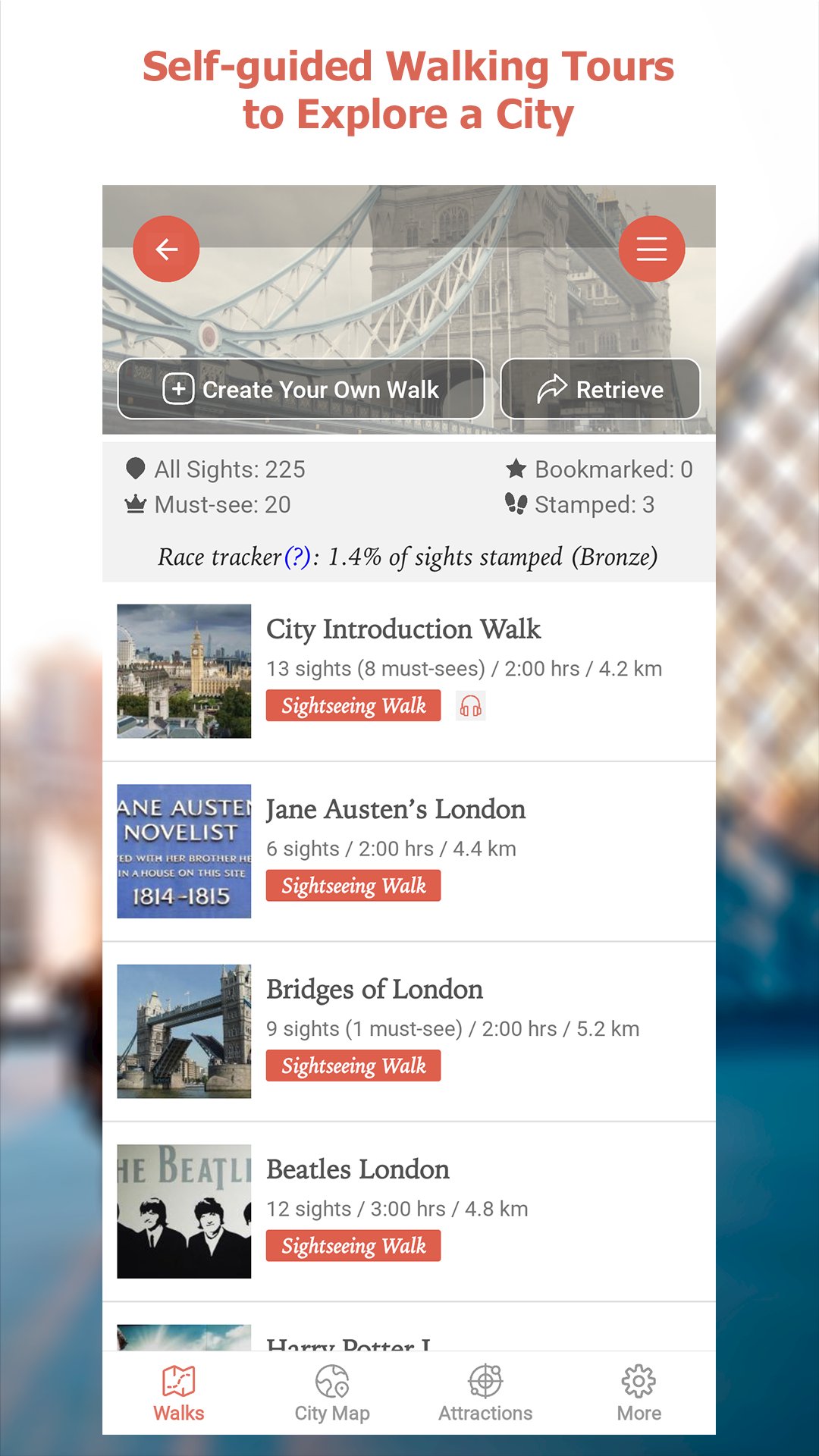The image size is (819, 1456).
Task: Tap the red back arrow button
Action: pyautogui.click(x=166, y=249)
